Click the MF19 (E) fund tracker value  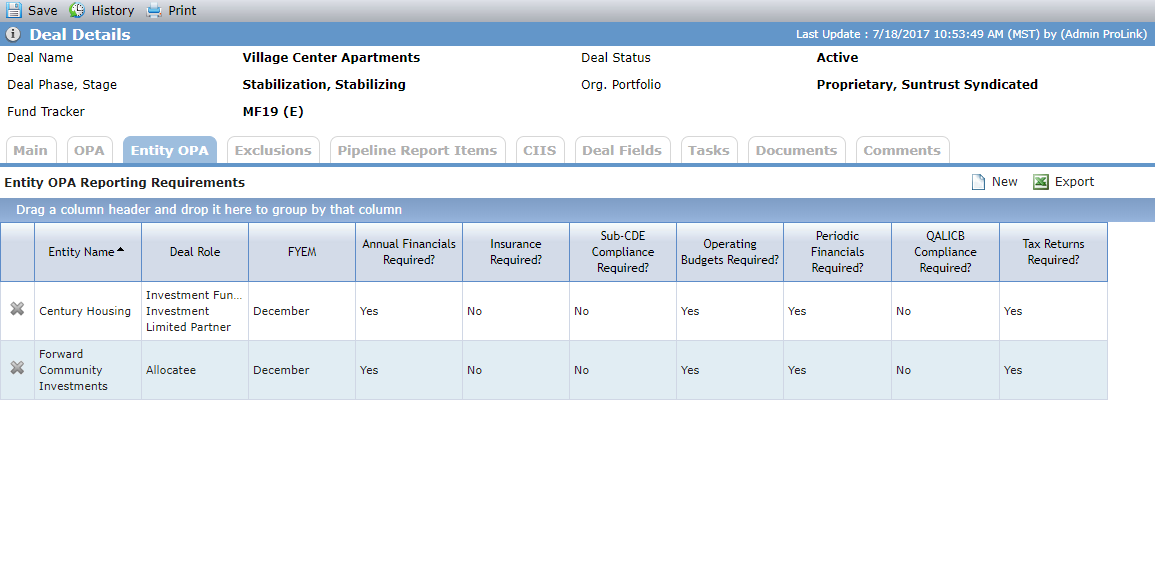point(273,112)
